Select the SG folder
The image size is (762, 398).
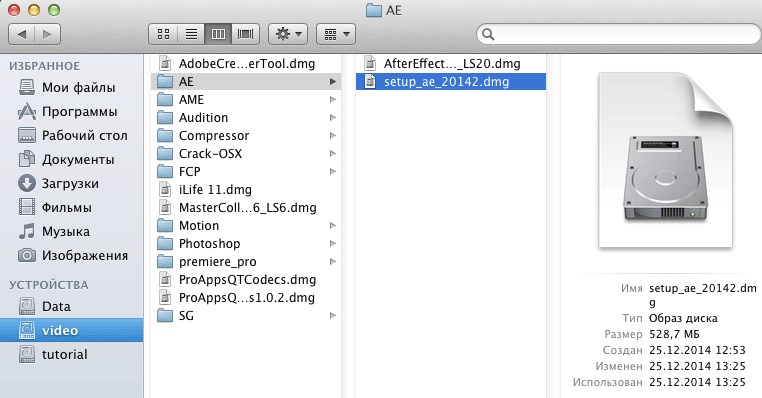point(246,315)
